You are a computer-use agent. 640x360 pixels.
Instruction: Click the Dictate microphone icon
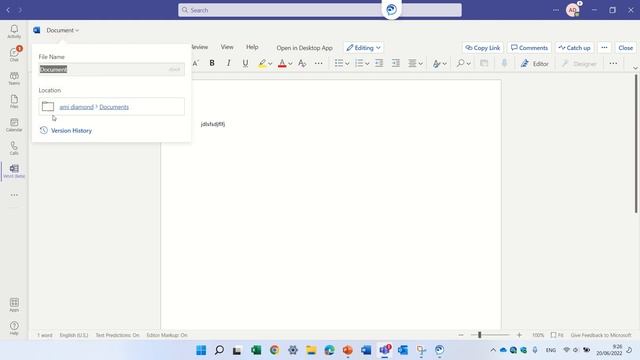click(504, 63)
